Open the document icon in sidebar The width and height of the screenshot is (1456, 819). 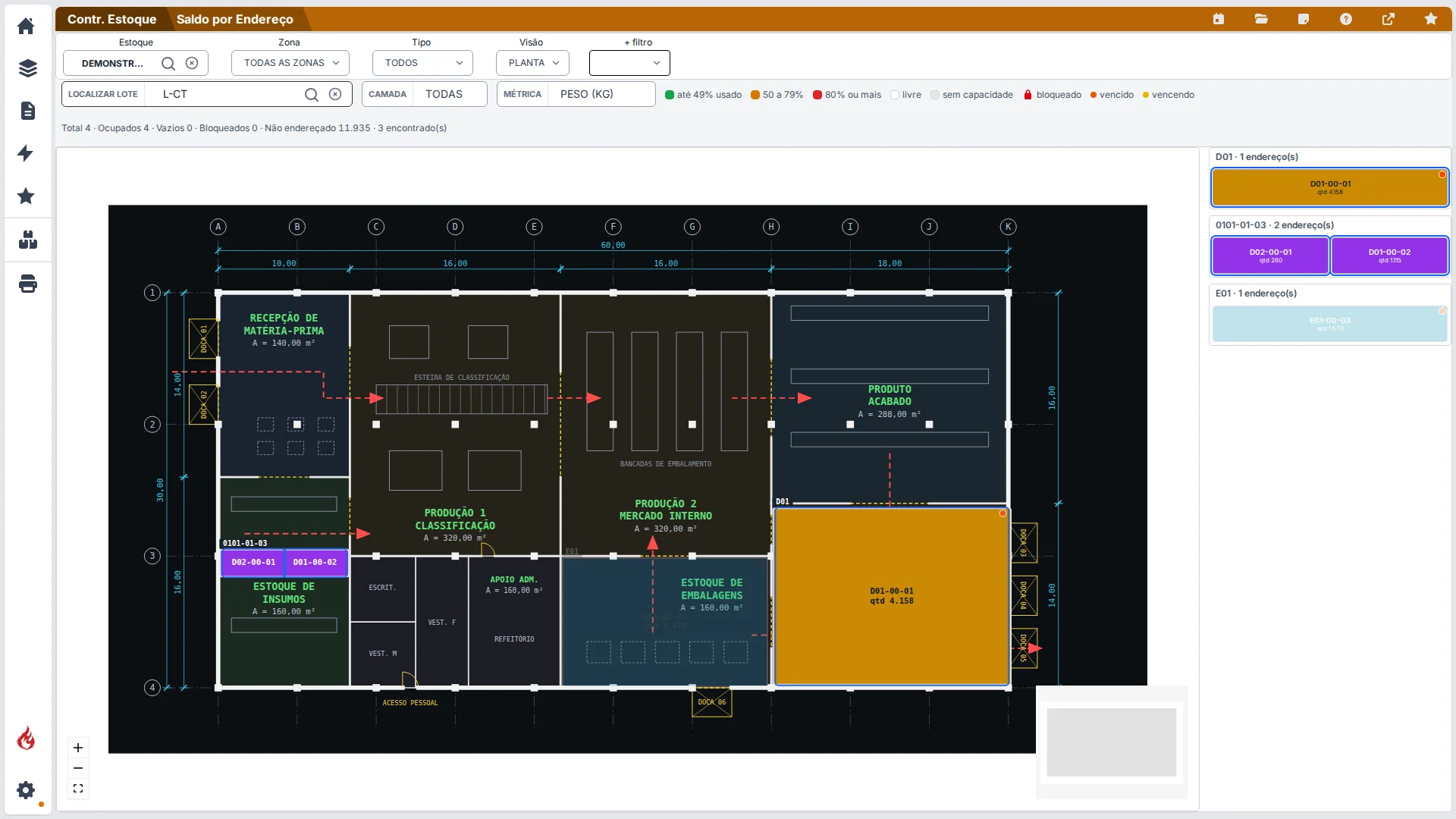27,111
